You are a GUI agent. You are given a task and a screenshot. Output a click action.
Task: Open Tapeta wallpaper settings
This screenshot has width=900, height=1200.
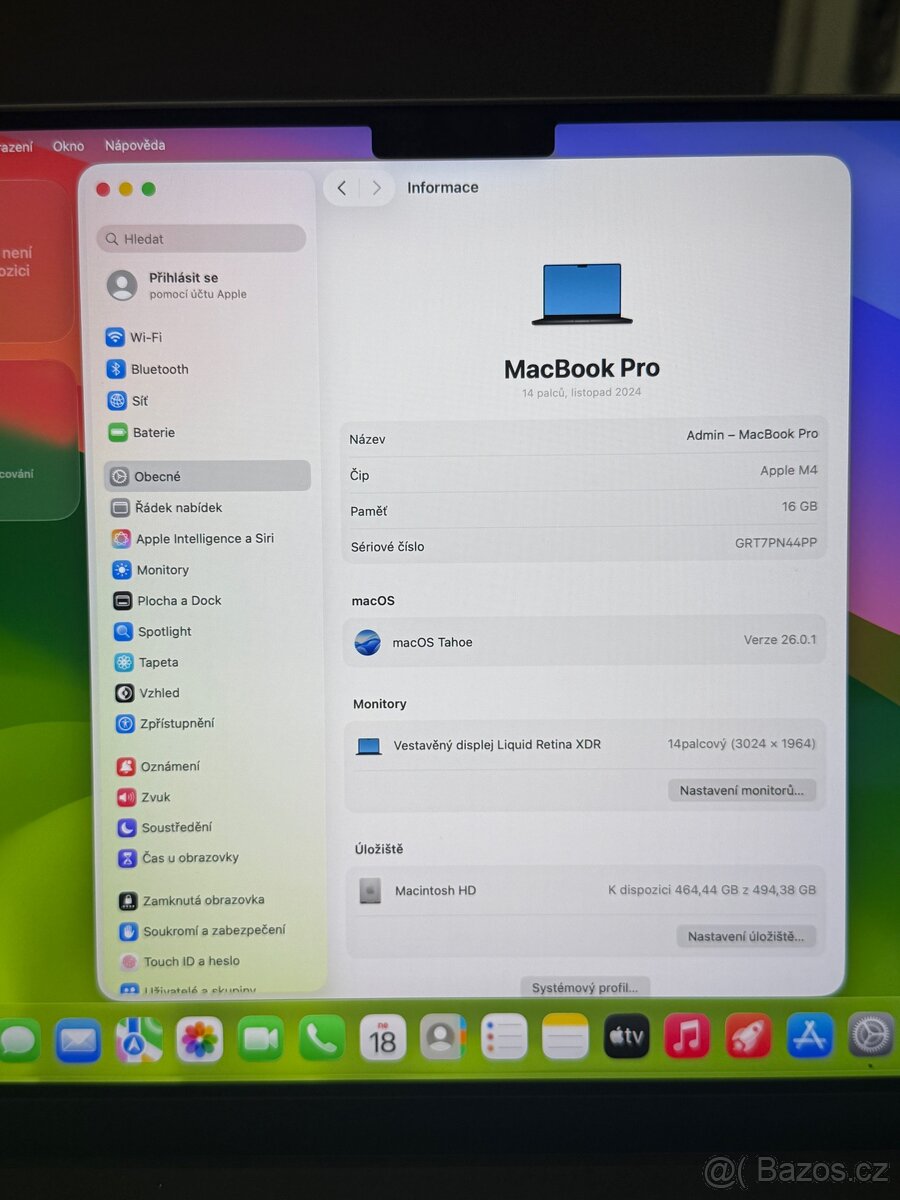point(147,662)
